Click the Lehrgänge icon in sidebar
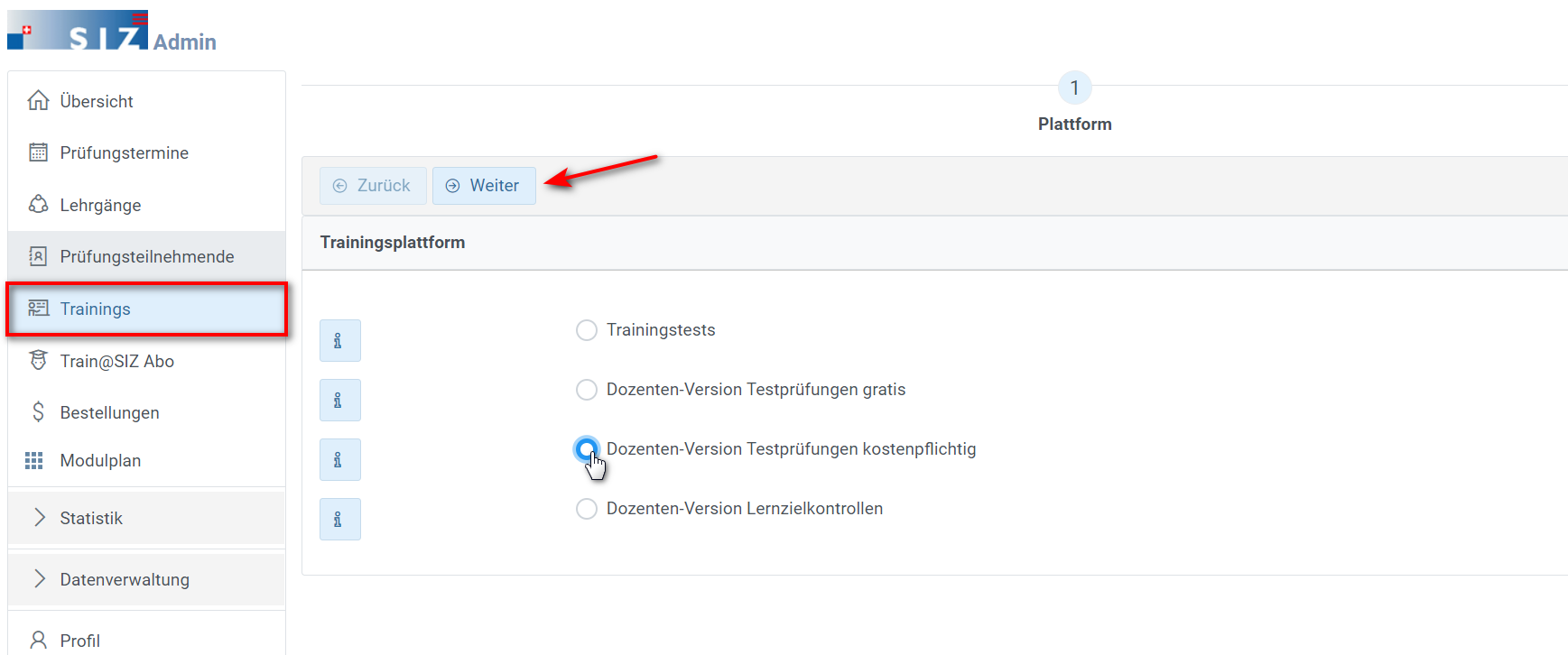Viewport: 1568px width, 655px height. pyautogui.click(x=38, y=205)
